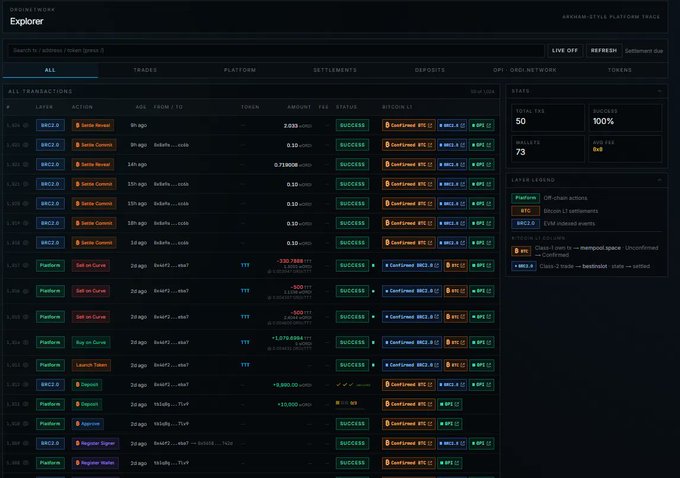Click the Register Signer action badge
The width and height of the screenshot is (680, 478).
point(95,443)
